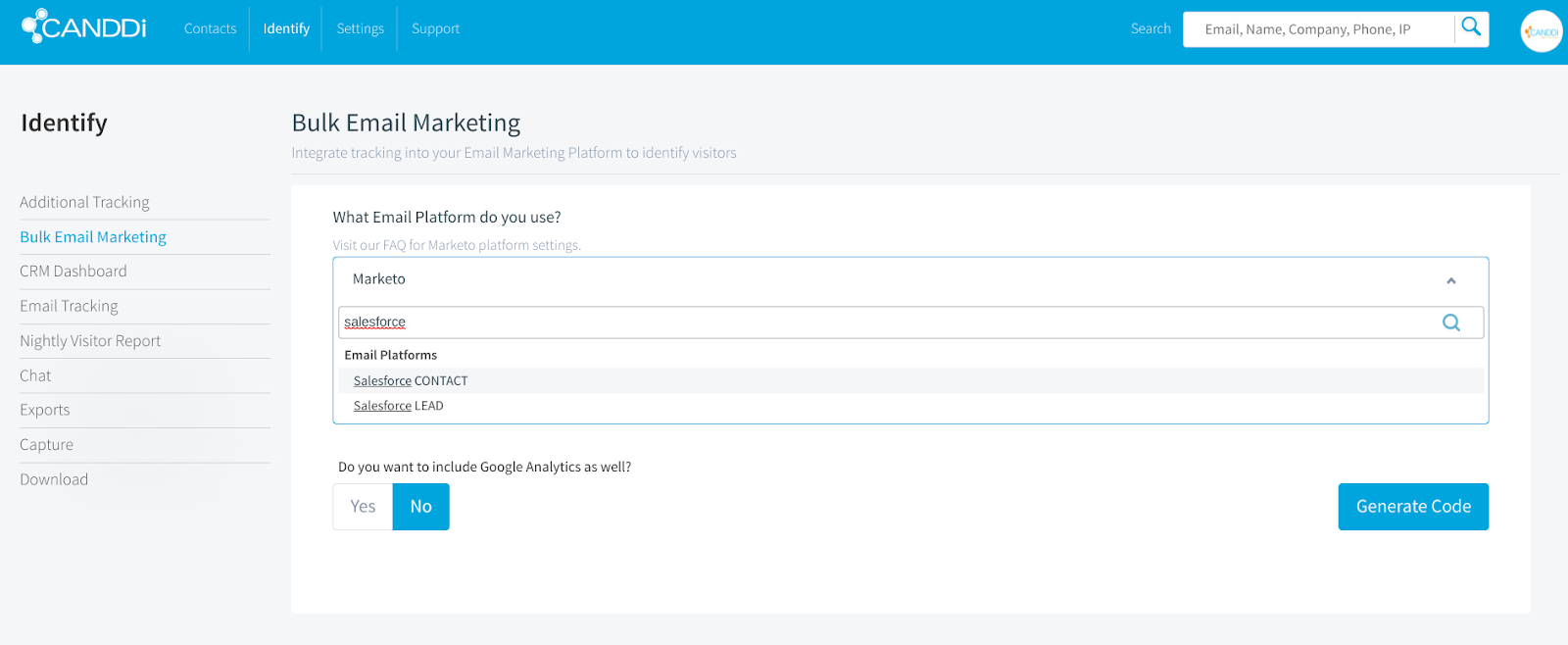Viewport: 1568px width, 645px height.
Task: Open the CANDDi account avatar
Action: click(1541, 31)
